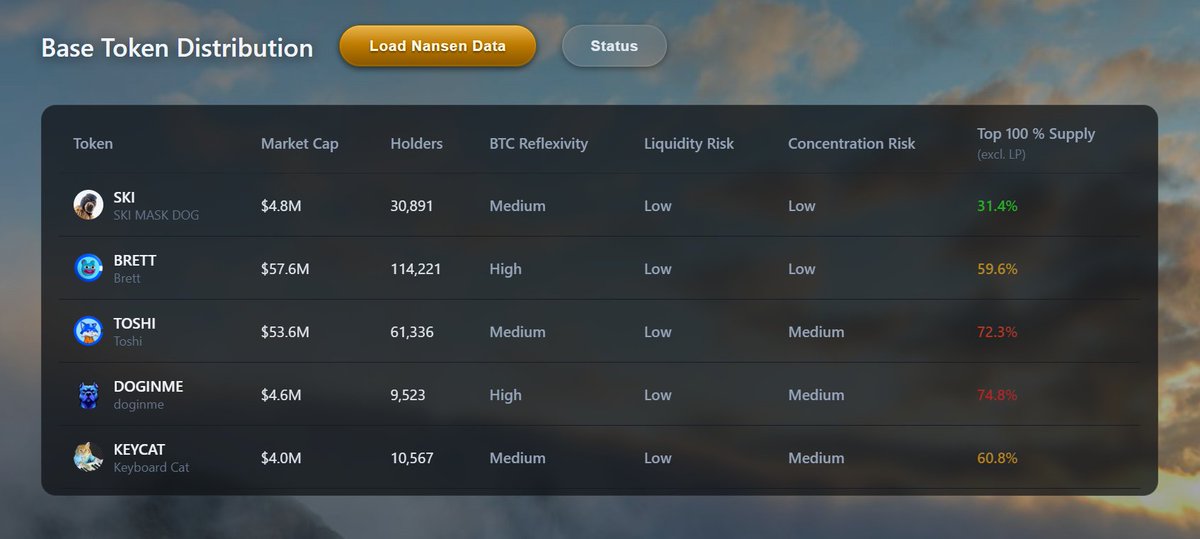
Task: Click the Keyboard Cat subtitle
Action: pyautogui.click(x=151, y=467)
